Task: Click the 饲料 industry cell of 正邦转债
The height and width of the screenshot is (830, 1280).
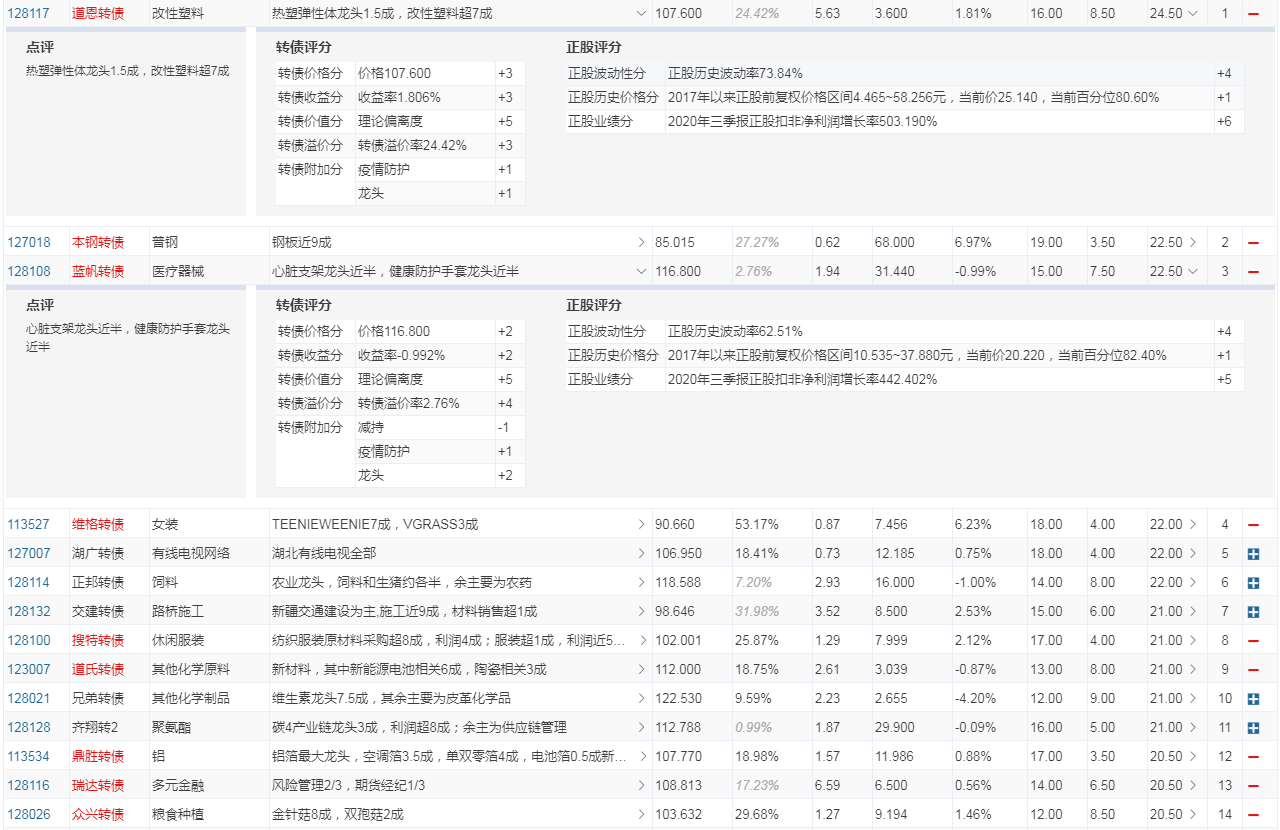Action: pyautogui.click(x=165, y=583)
